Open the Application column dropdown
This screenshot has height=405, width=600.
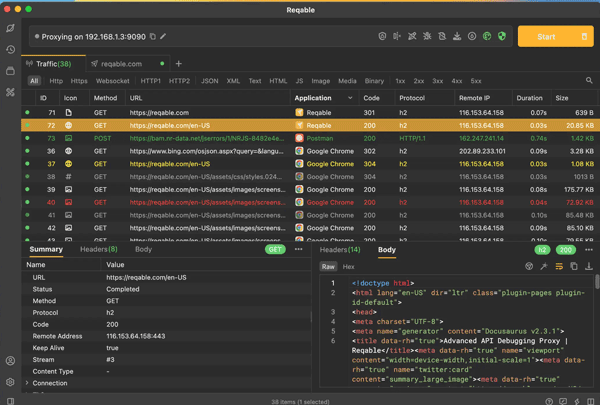point(350,98)
